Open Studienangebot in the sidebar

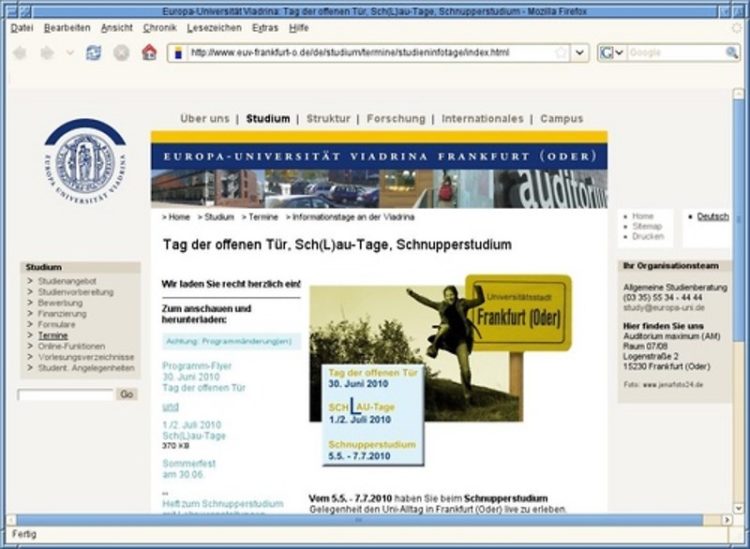(67, 281)
